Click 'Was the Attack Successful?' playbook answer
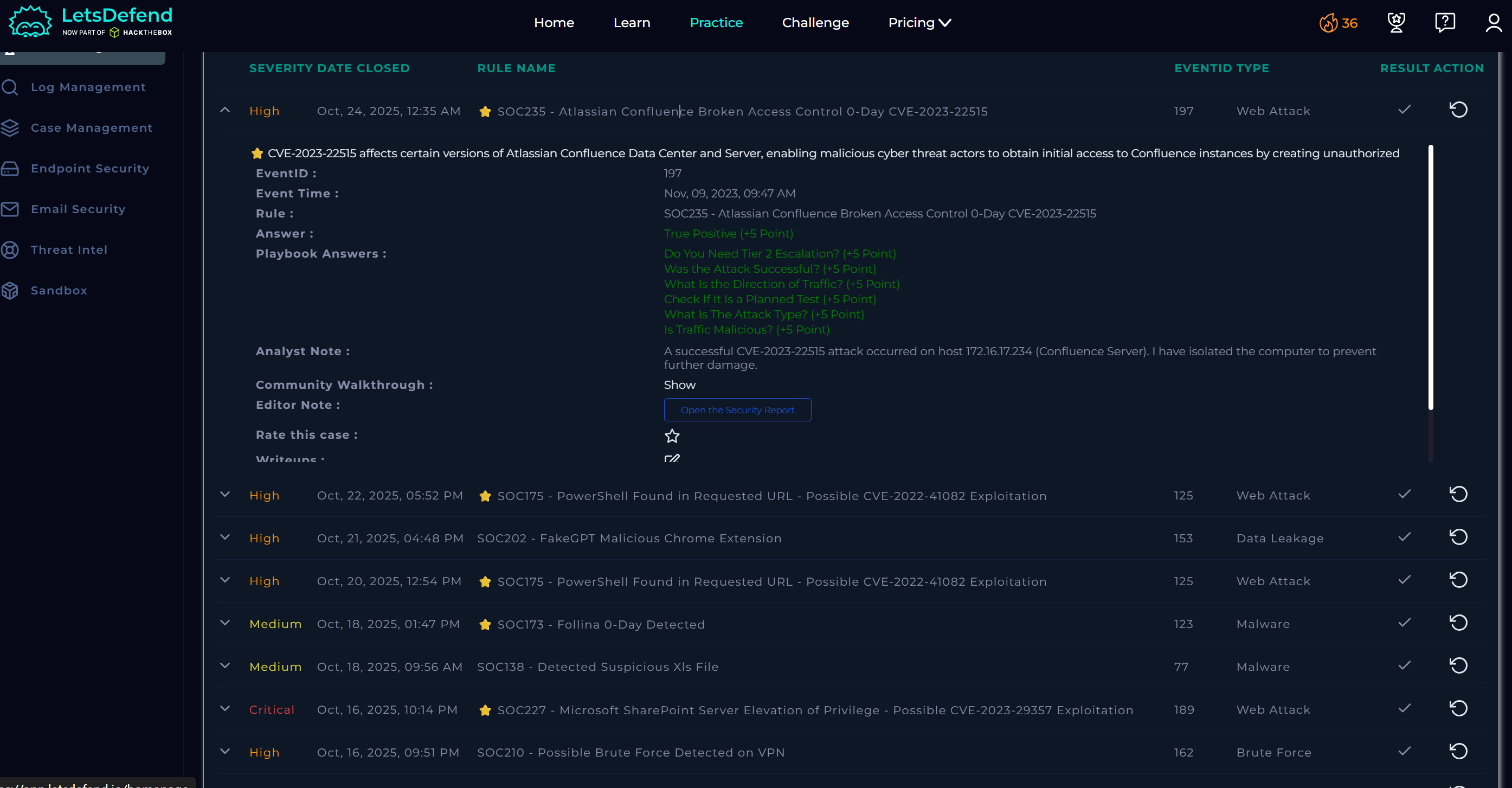1512x788 pixels. tap(769, 269)
